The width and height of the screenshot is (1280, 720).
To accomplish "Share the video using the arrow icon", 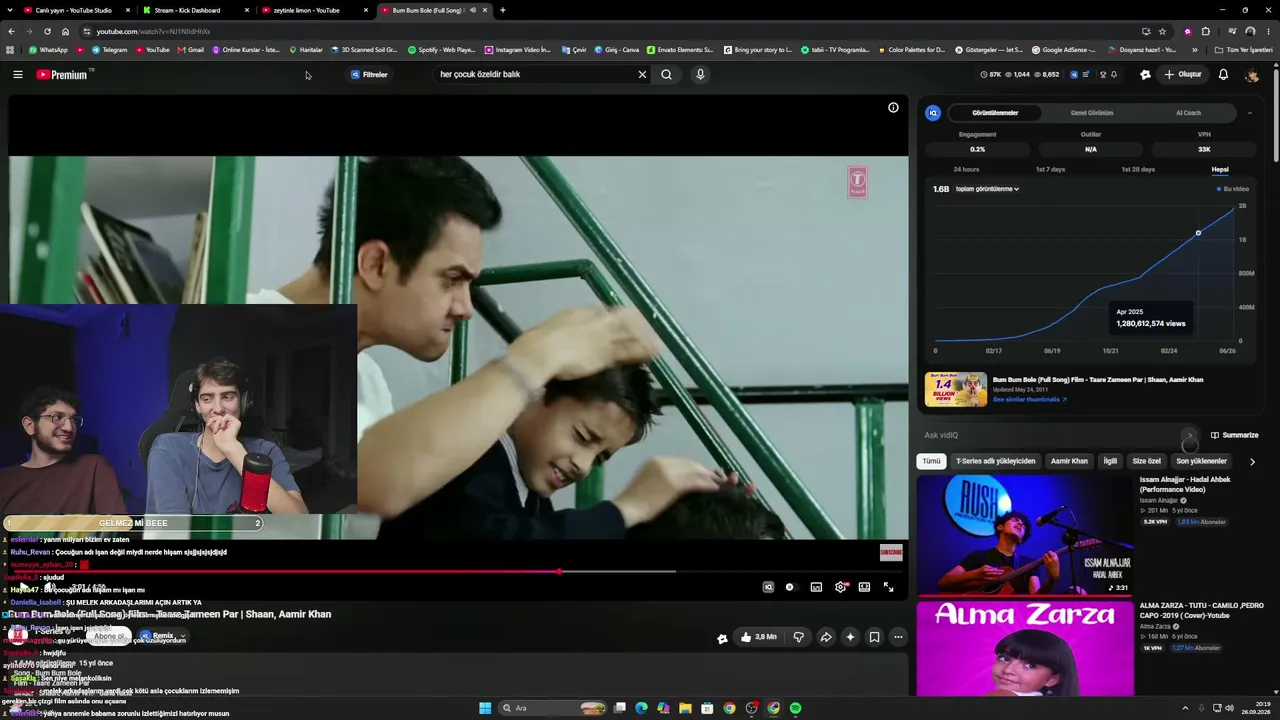I will click(826, 637).
